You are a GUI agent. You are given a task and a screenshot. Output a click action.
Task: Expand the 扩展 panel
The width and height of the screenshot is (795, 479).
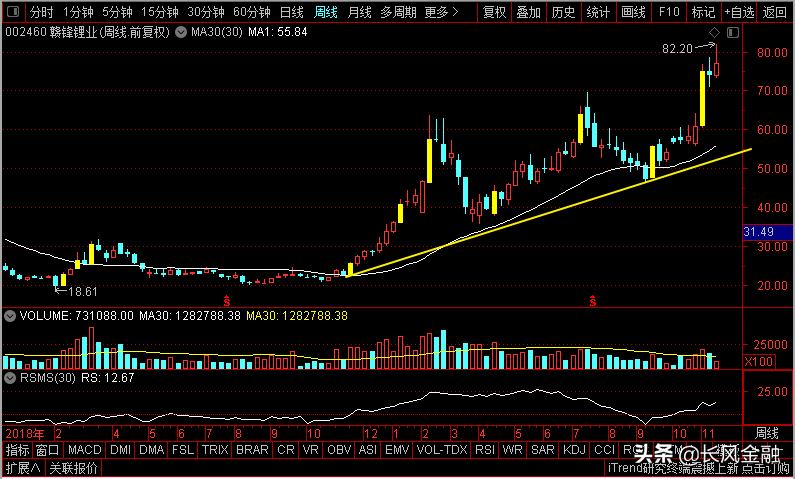(x=23, y=468)
